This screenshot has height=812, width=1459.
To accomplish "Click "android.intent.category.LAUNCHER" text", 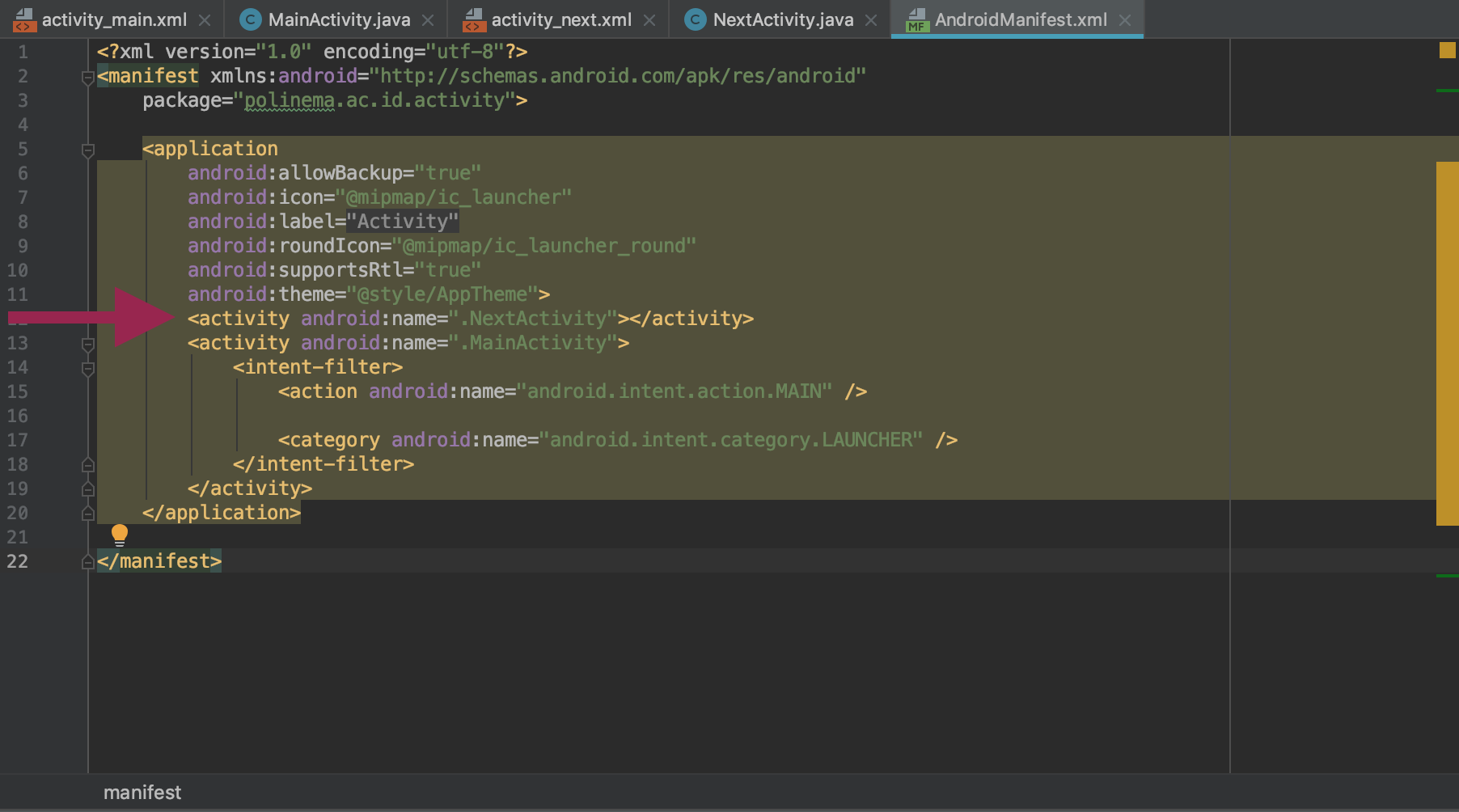I will tap(731, 440).
